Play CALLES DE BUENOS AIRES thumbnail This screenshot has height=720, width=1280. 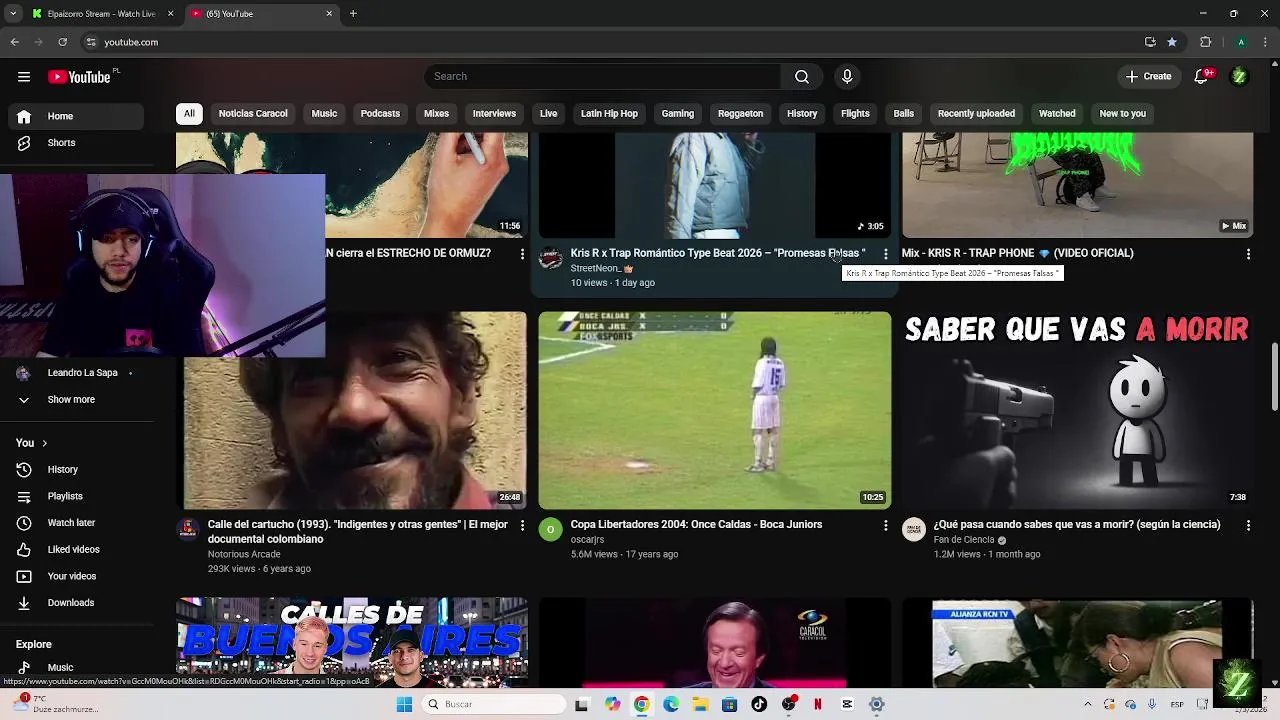point(352,643)
